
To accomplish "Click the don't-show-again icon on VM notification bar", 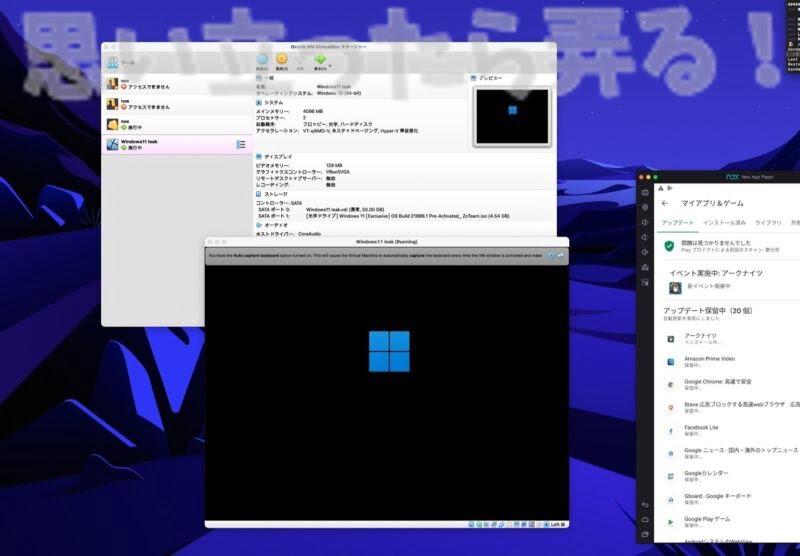I will coord(561,255).
